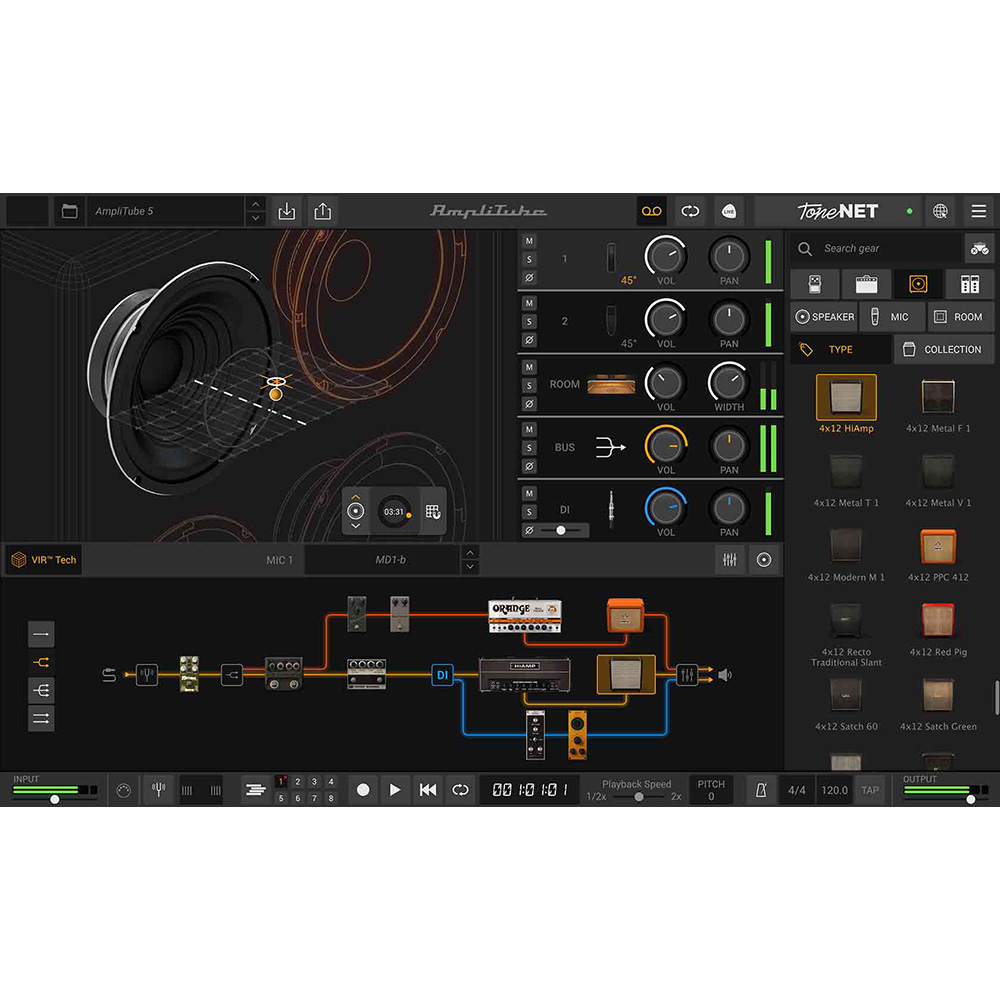Switch to the SPEAKER tab

click(825, 317)
